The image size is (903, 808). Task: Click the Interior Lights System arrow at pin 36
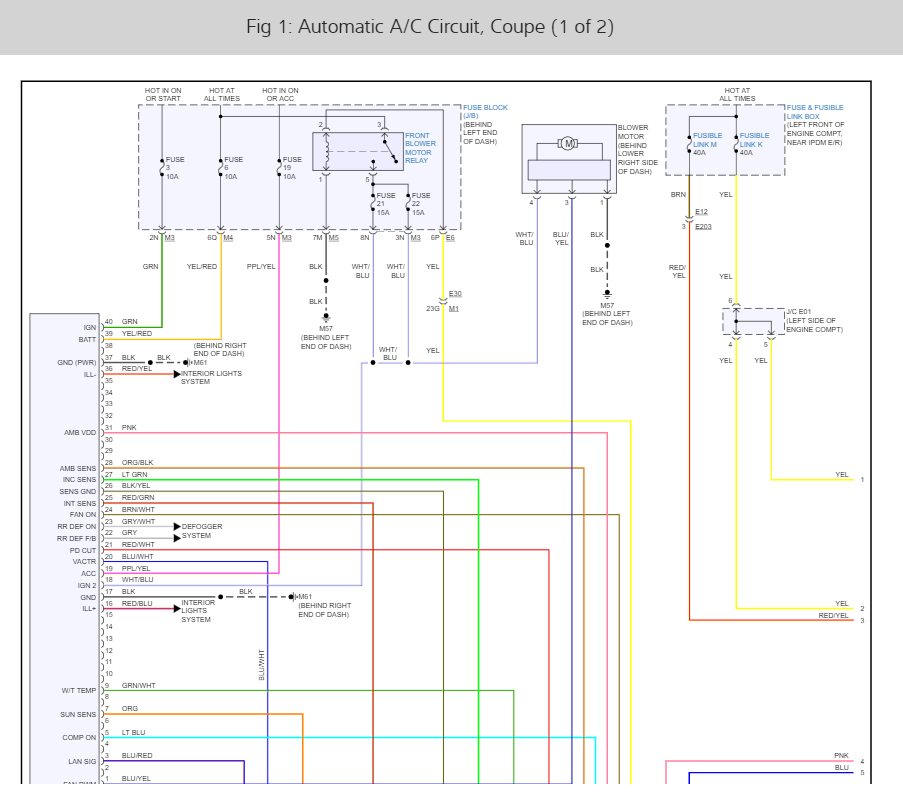point(177,374)
